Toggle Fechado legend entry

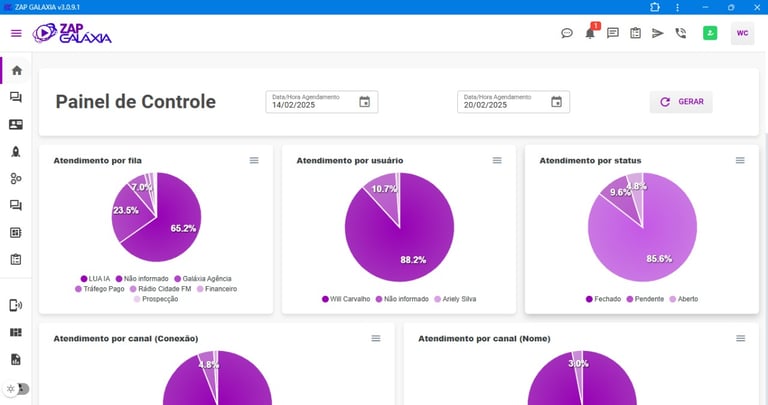tap(603, 299)
